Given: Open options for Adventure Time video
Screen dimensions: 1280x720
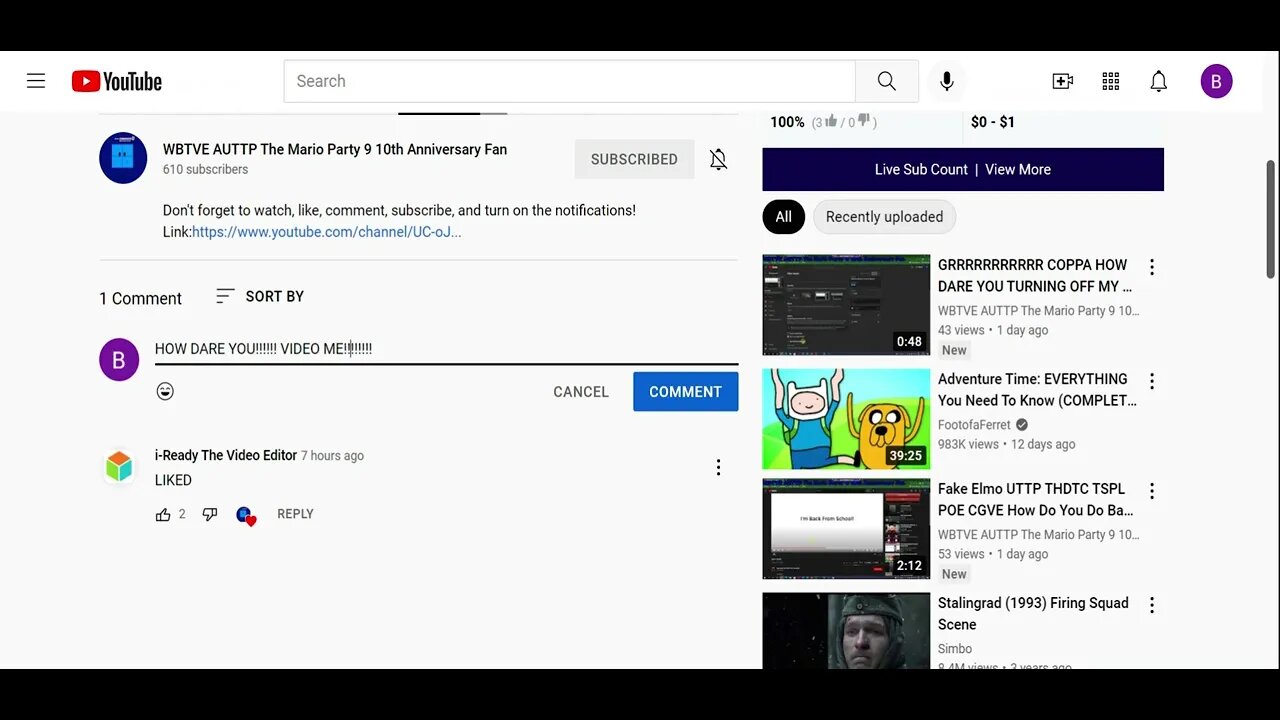Looking at the screenshot, I should [1152, 381].
